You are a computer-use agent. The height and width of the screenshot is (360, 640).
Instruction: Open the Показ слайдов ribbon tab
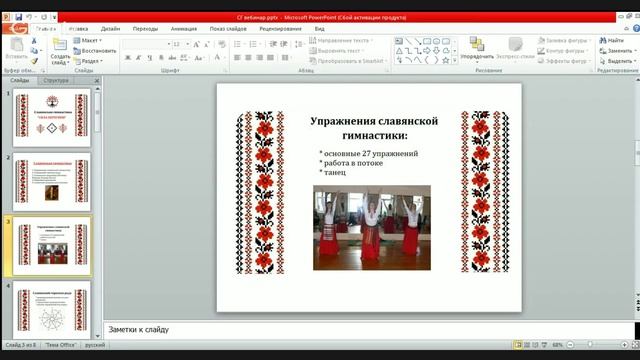point(228,29)
